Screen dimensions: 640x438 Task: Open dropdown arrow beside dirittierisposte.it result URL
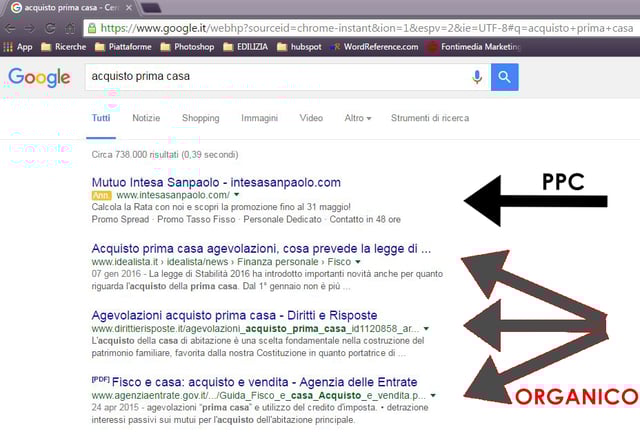pyautogui.click(x=427, y=327)
